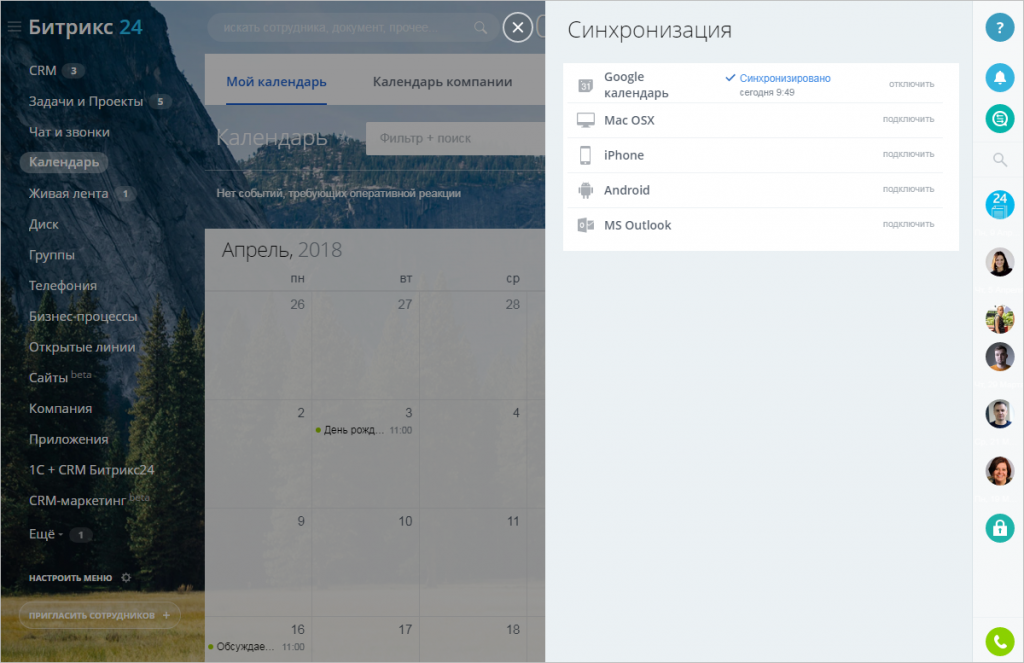Screen dimensions: 1024x663
Task: Open Телефония menu item
Action: [x=63, y=285]
